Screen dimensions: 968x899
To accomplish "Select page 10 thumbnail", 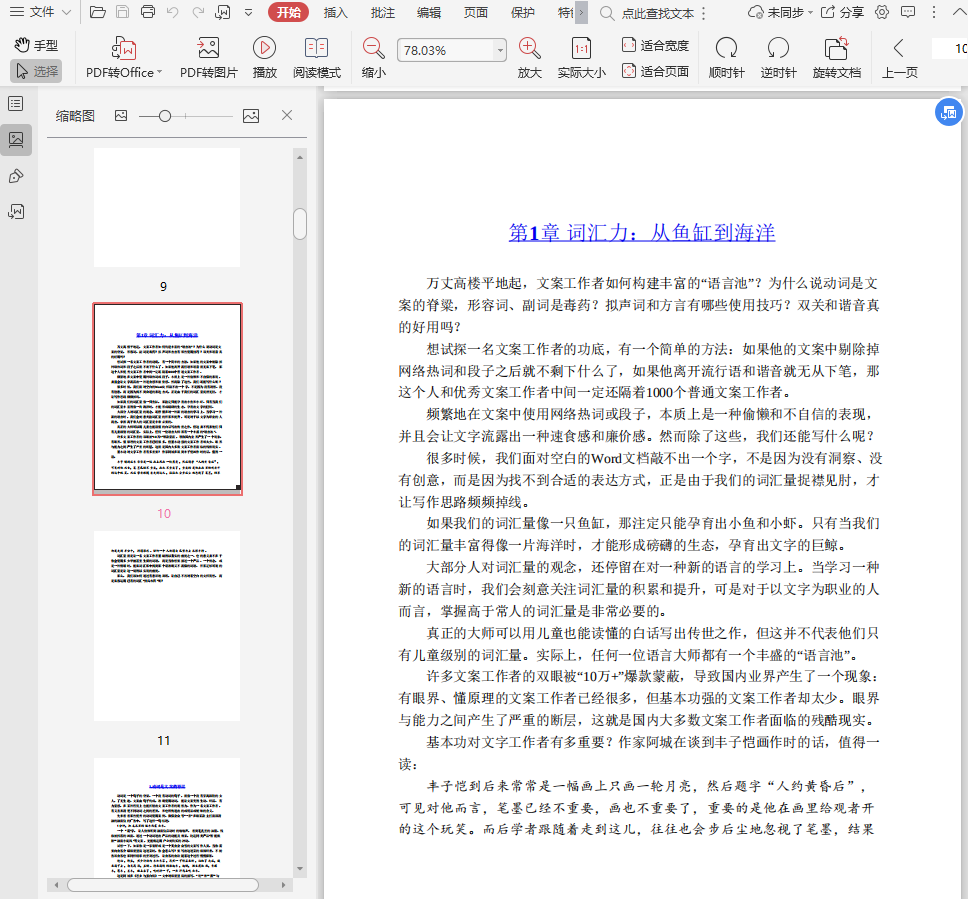I will tap(167, 399).
